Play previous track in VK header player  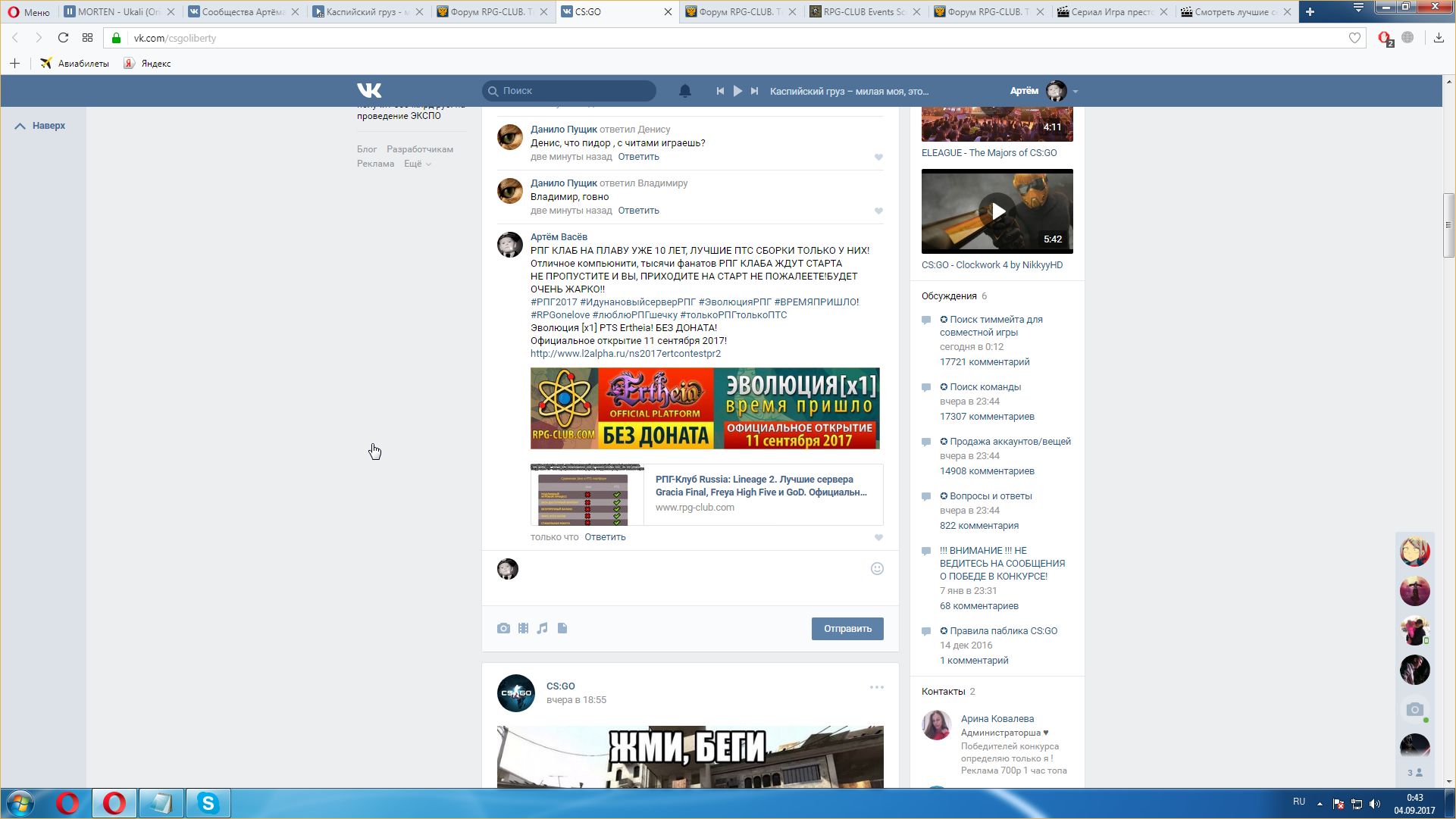720,91
